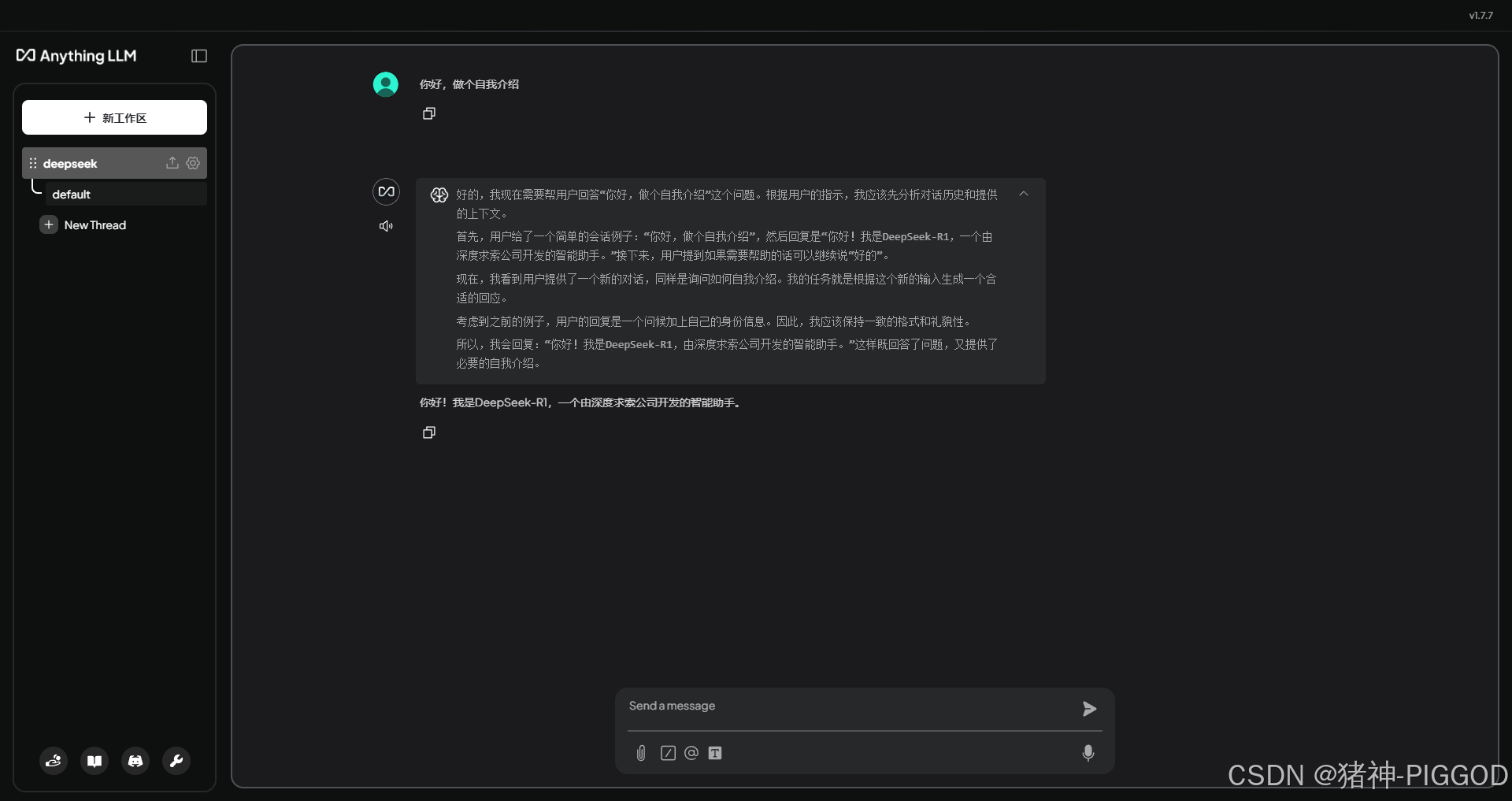Select the drag handle of deepseek workspace
The image size is (1512, 801).
pos(33,163)
